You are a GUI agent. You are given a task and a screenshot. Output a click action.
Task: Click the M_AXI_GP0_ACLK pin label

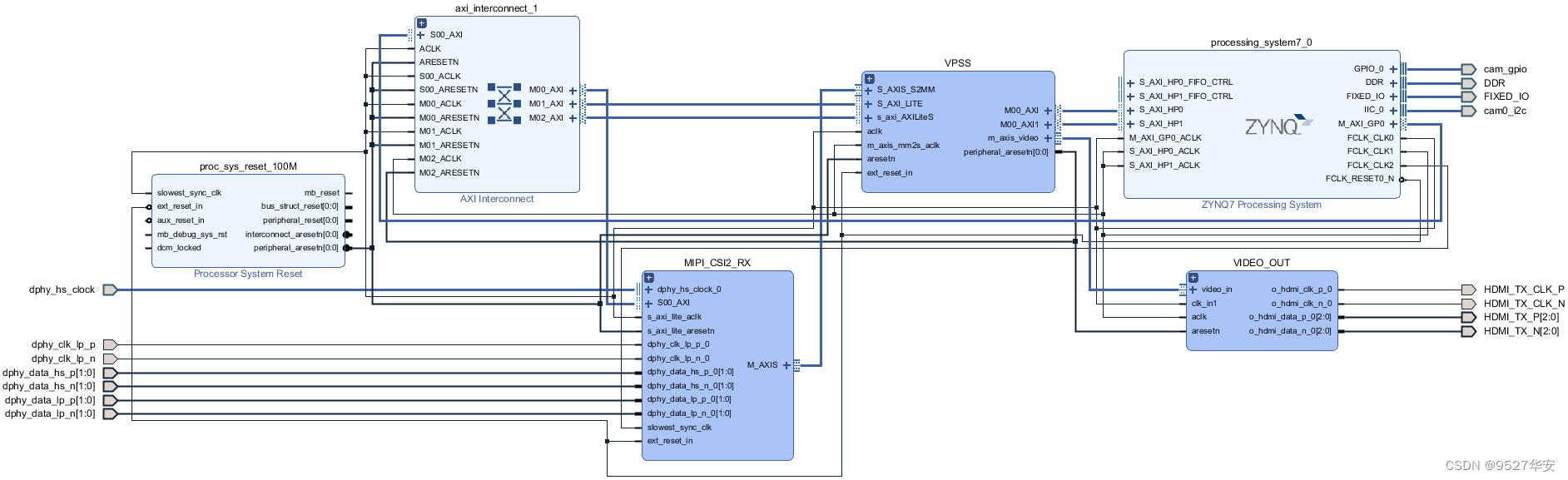coord(1165,138)
